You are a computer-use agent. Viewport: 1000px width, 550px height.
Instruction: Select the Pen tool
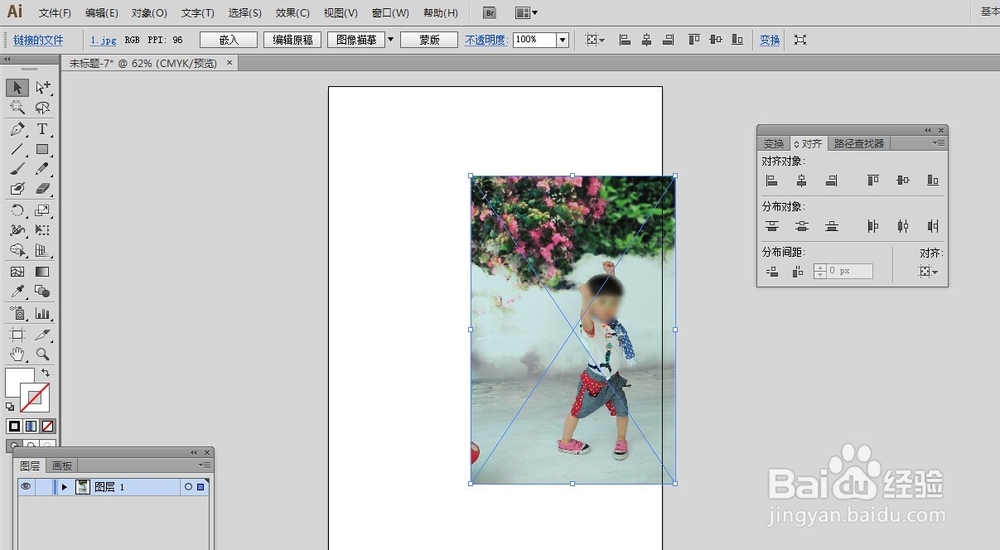(x=17, y=129)
